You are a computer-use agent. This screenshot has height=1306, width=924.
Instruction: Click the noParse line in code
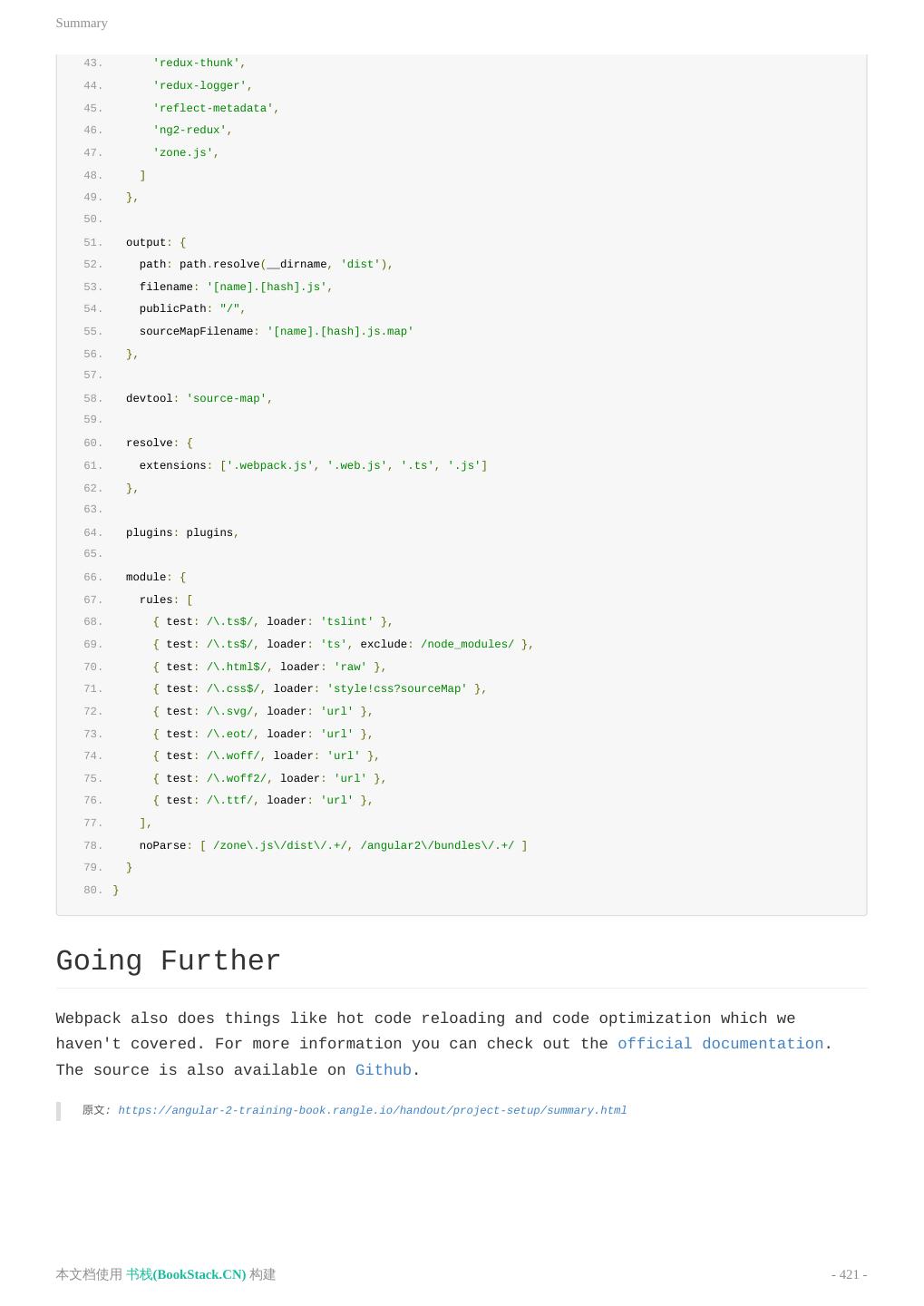[x=333, y=845]
